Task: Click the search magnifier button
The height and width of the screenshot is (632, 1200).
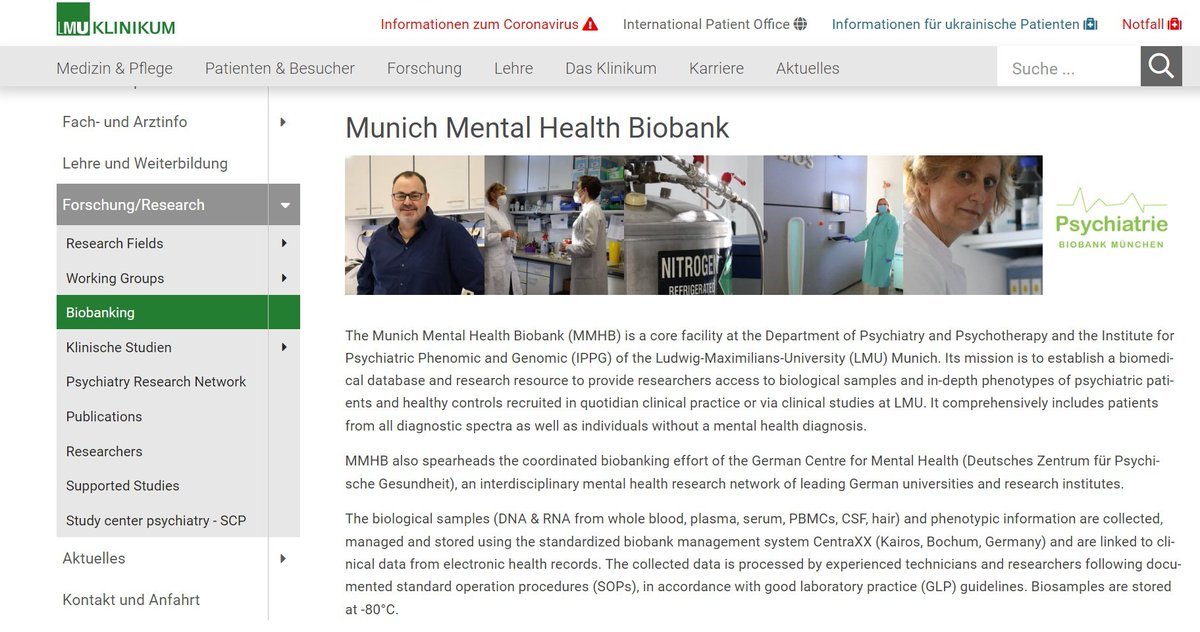Action: [x=1161, y=66]
